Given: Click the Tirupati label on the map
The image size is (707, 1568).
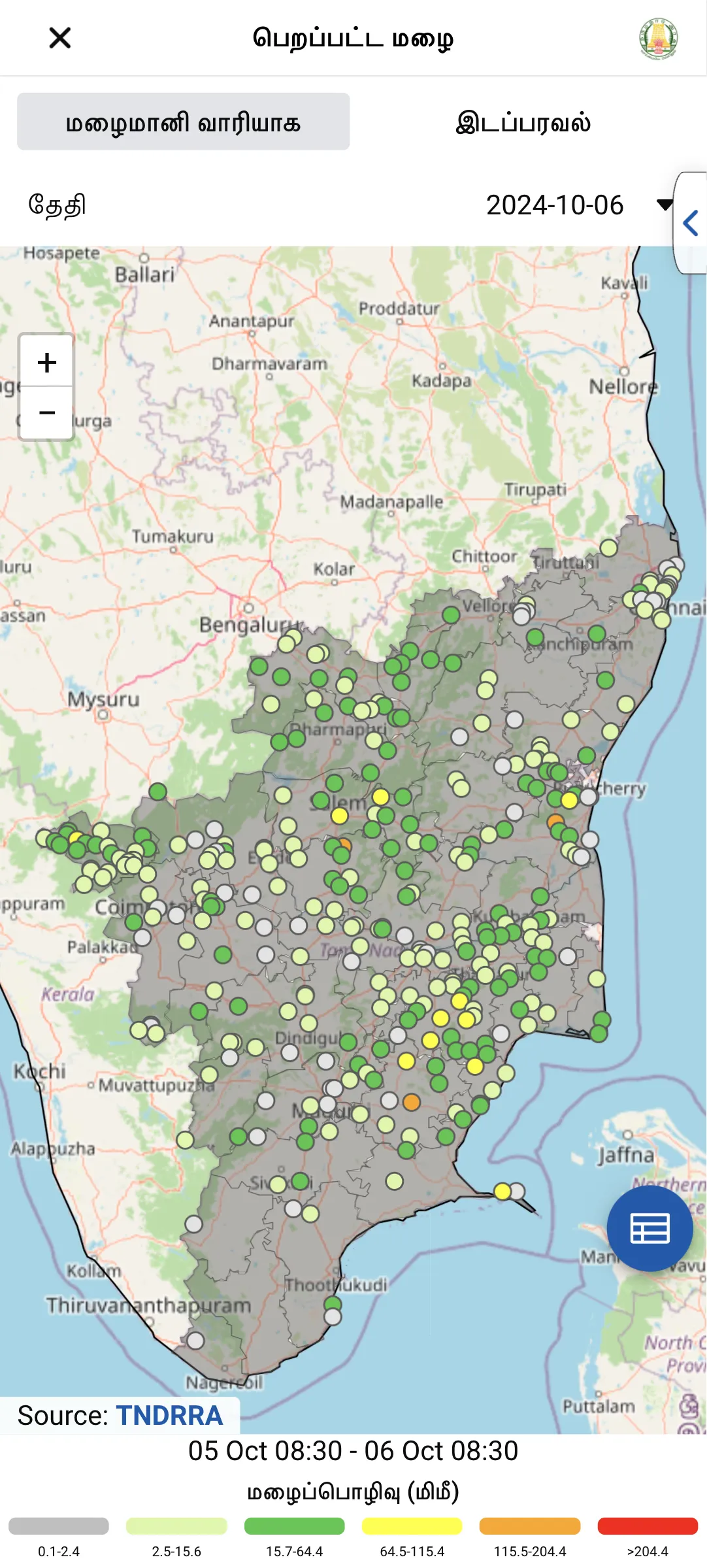Looking at the screenshot, I should 535,490.
